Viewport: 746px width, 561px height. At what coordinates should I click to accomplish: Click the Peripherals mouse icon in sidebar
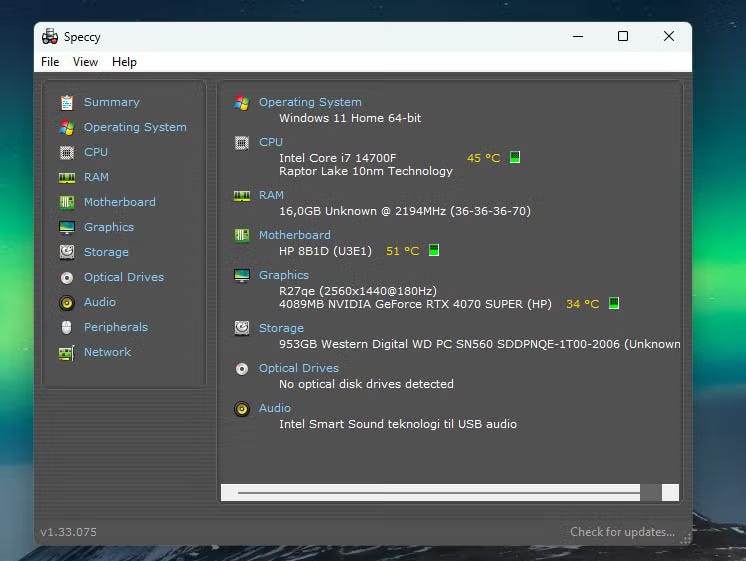67,327
